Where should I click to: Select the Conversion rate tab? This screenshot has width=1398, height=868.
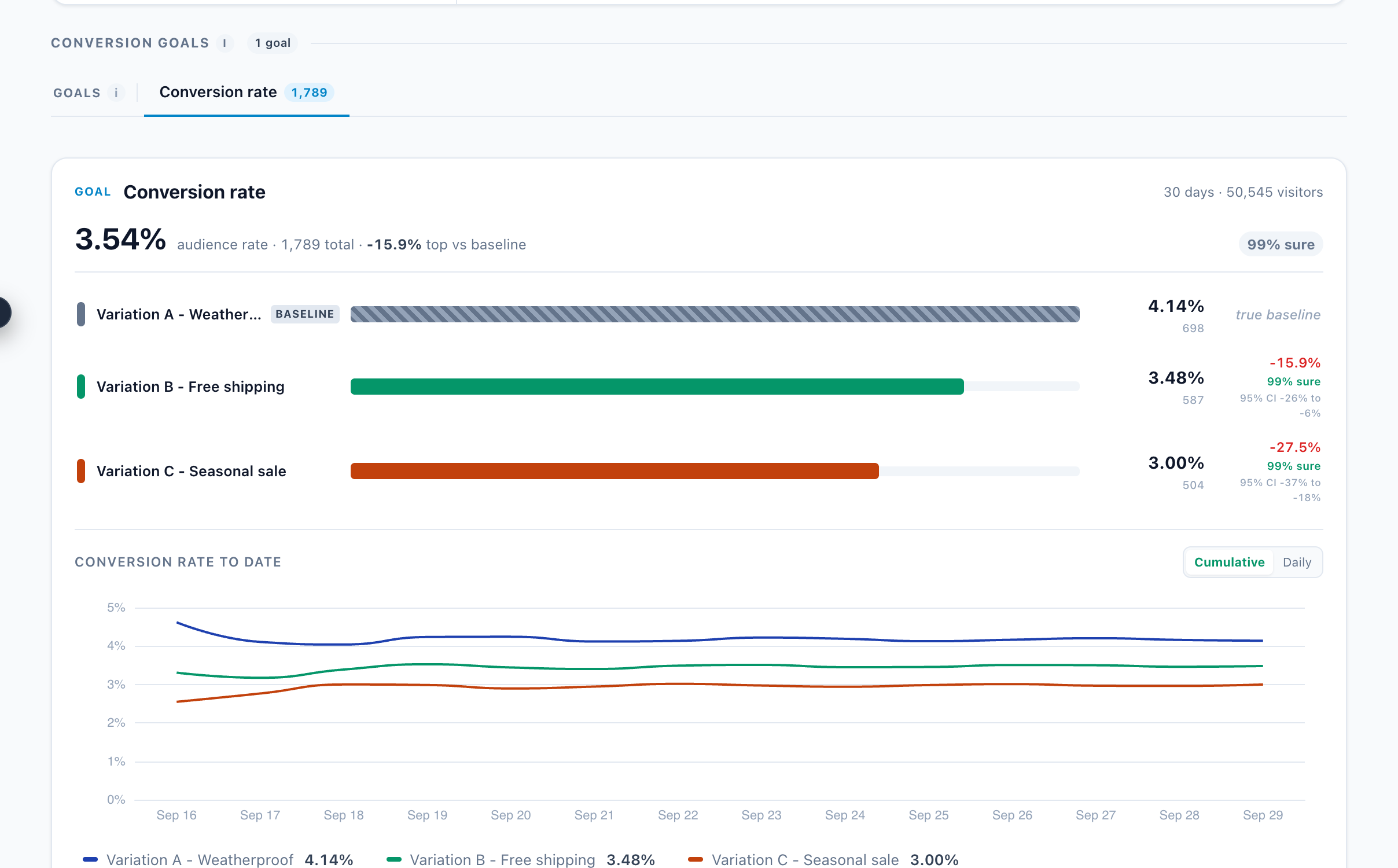pos(247,93)
